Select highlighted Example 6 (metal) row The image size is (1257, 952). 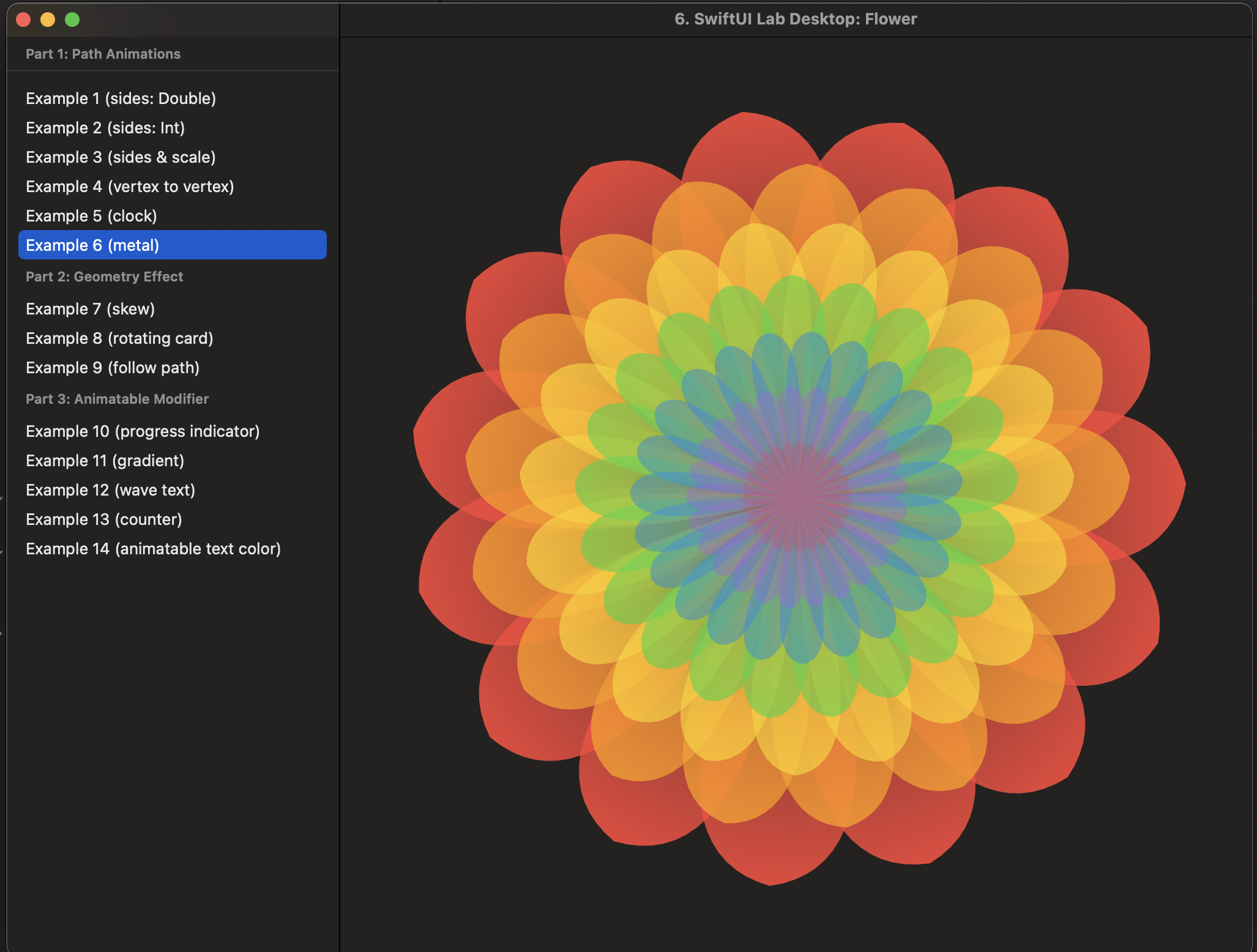pos(172,245)
